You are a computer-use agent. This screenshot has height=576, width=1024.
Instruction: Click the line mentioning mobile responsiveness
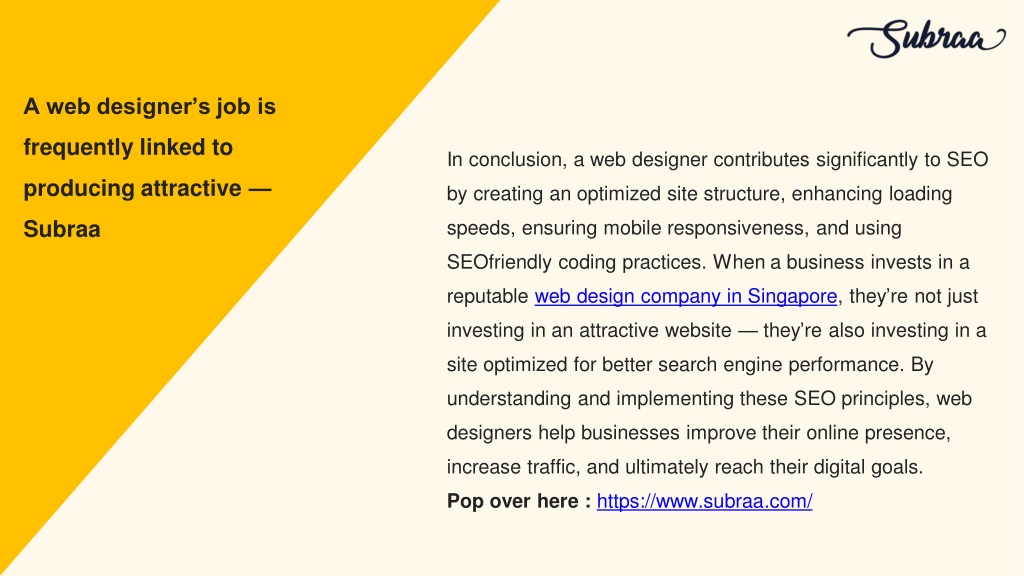click(674, 228)
